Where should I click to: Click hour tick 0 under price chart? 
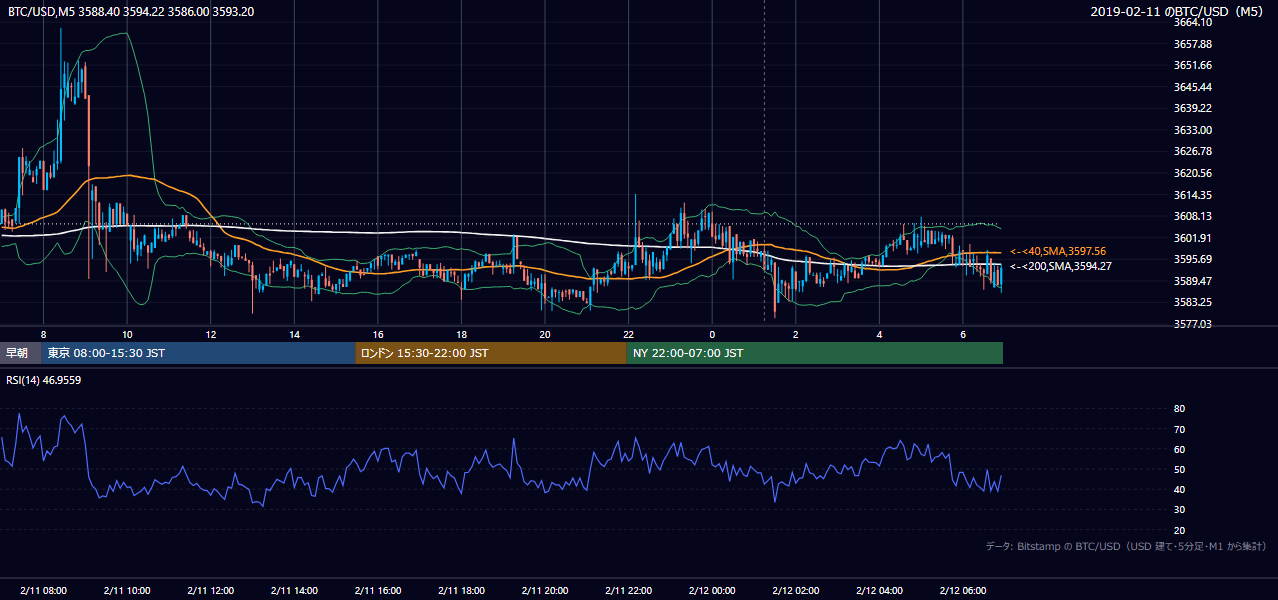pyautogui.click(x=712, y=334)
